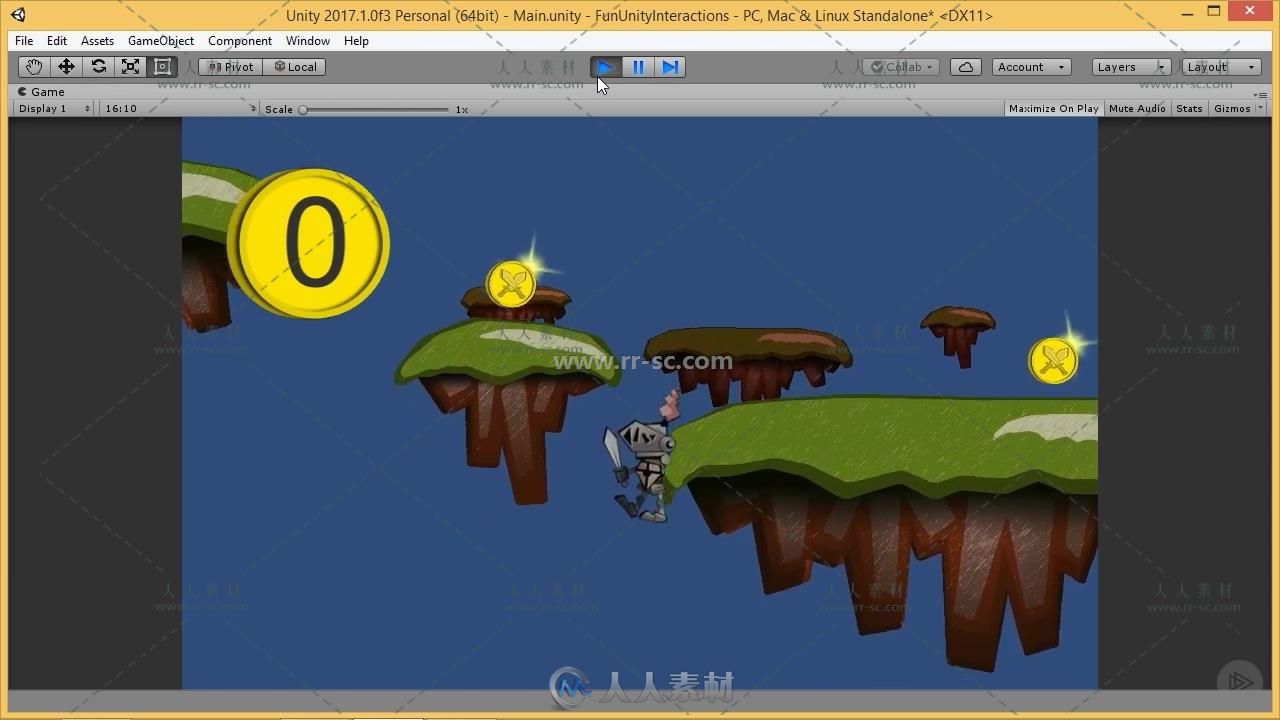Select the Move tool

[66, 67]
